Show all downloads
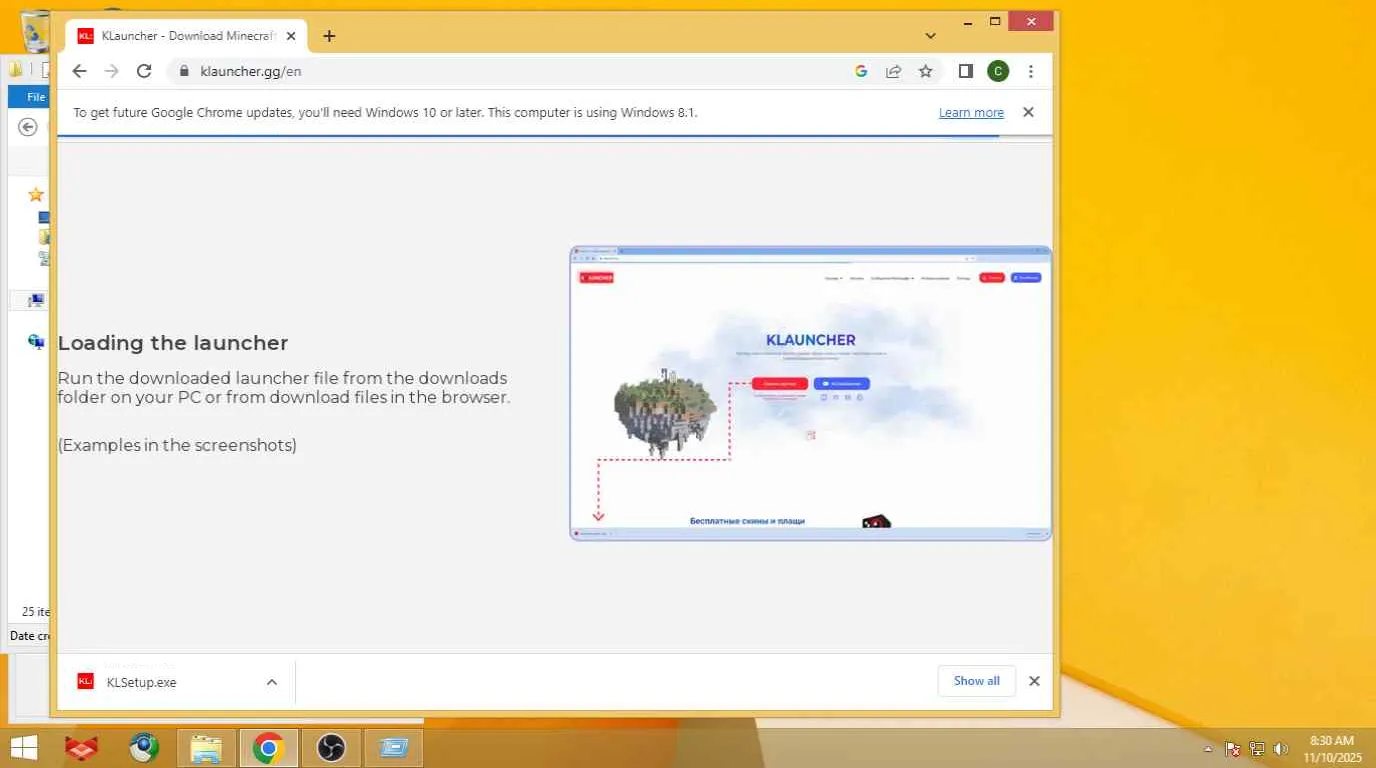Screen dimensions: 1376x768 [x=976, y=681]
